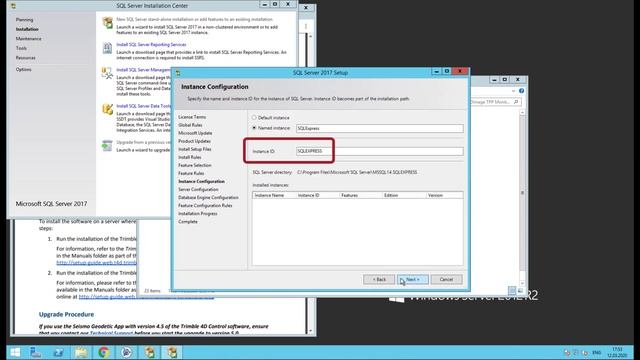Click the Instance Configuration step in the sidebar
Viewport: 640px width, 360px height.
201,181
